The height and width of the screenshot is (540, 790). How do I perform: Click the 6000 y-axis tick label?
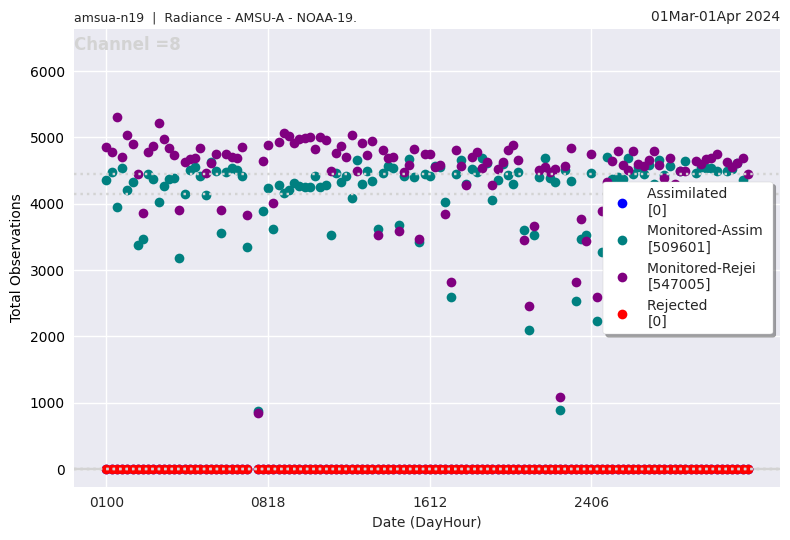pyautogui.click(x=48, y=72)
